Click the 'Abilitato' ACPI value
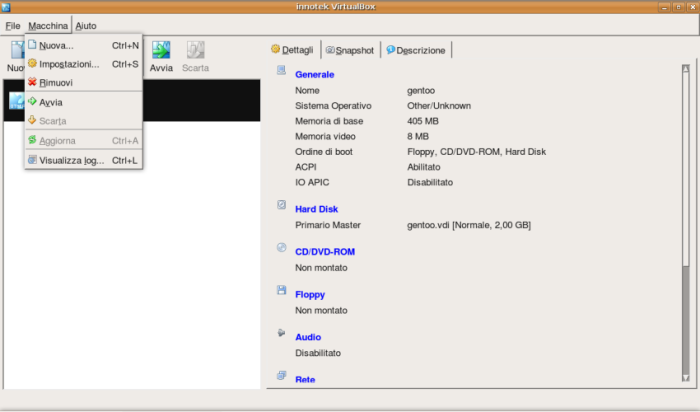The width and height of the screenshot is (700, 412). point(424,167)
